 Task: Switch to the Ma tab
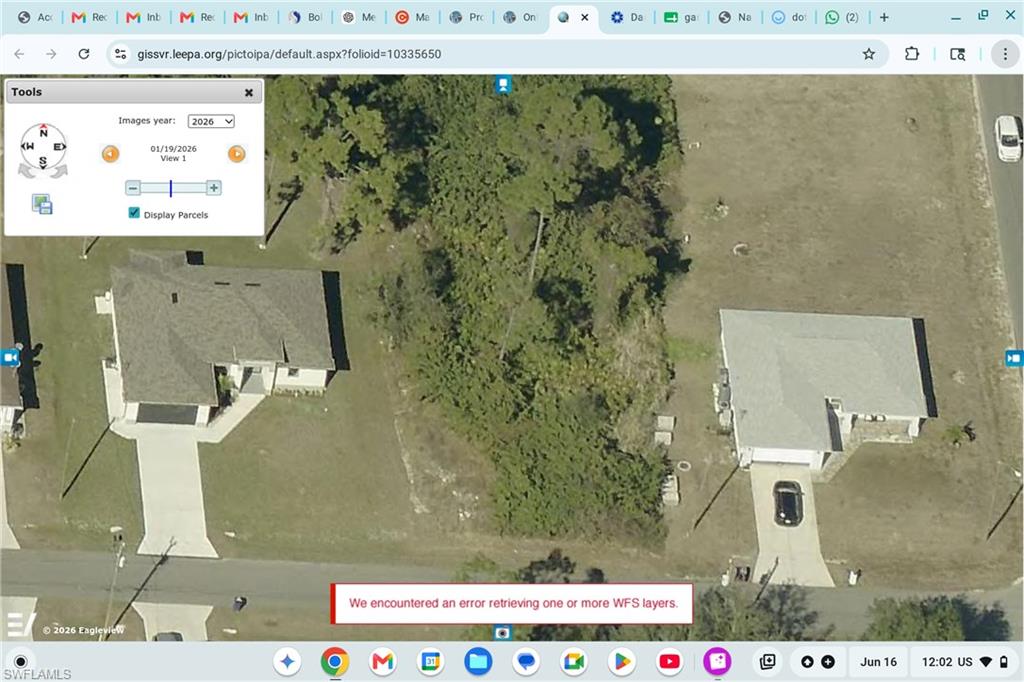(413, 18)
